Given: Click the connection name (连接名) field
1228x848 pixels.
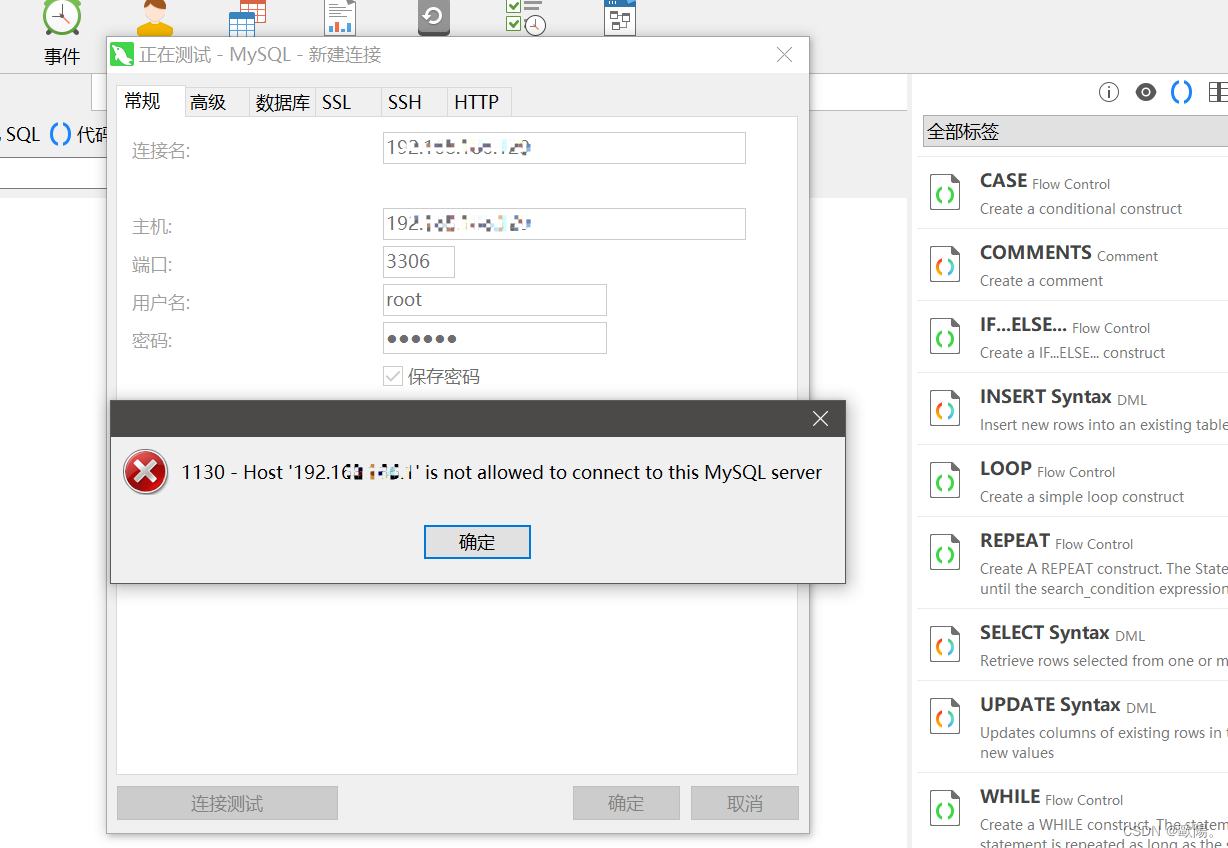Looking at the screenshot, I should click(564, 148).
